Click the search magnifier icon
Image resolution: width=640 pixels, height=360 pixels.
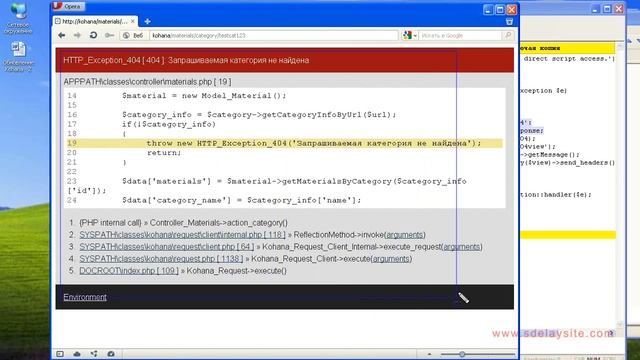click(x=508, y=36)
